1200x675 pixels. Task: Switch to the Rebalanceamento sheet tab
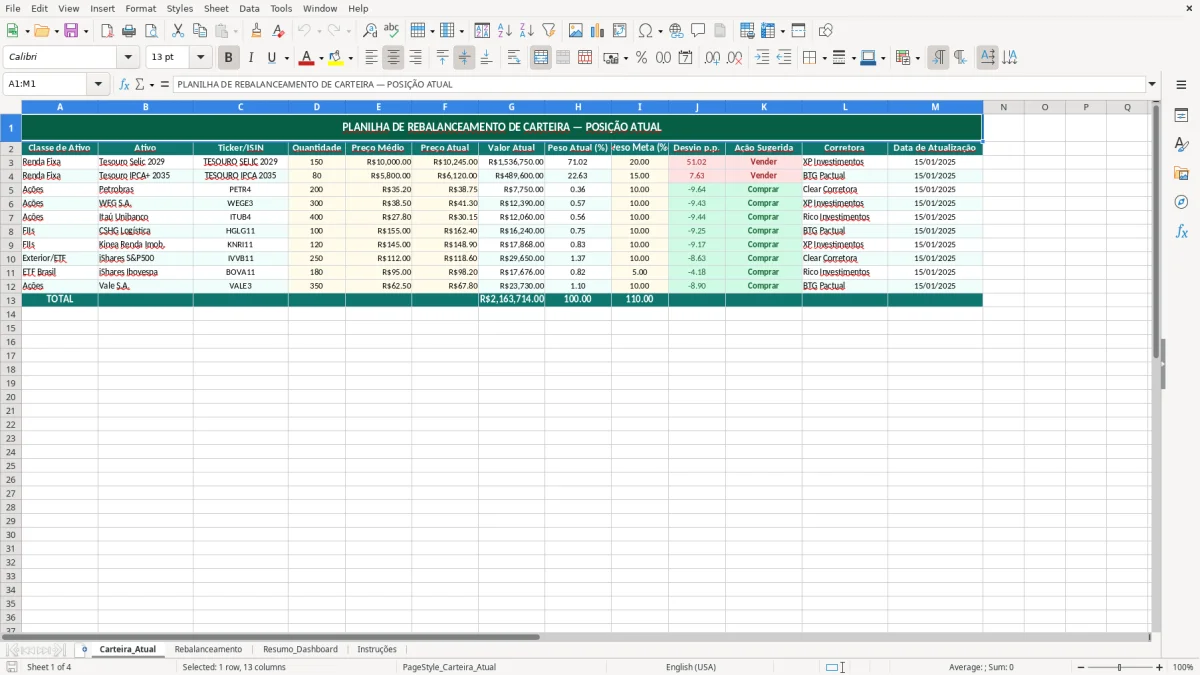208,649
